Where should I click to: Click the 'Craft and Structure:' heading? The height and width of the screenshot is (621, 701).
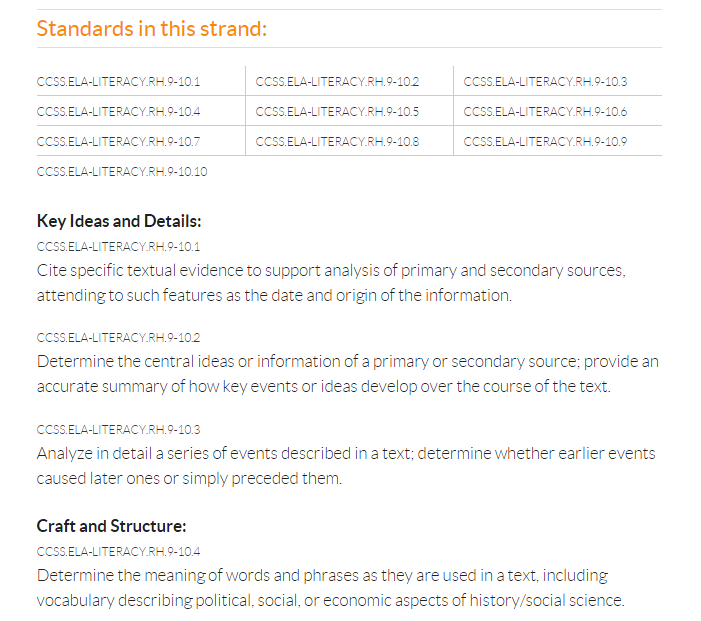tap(112, 526)
